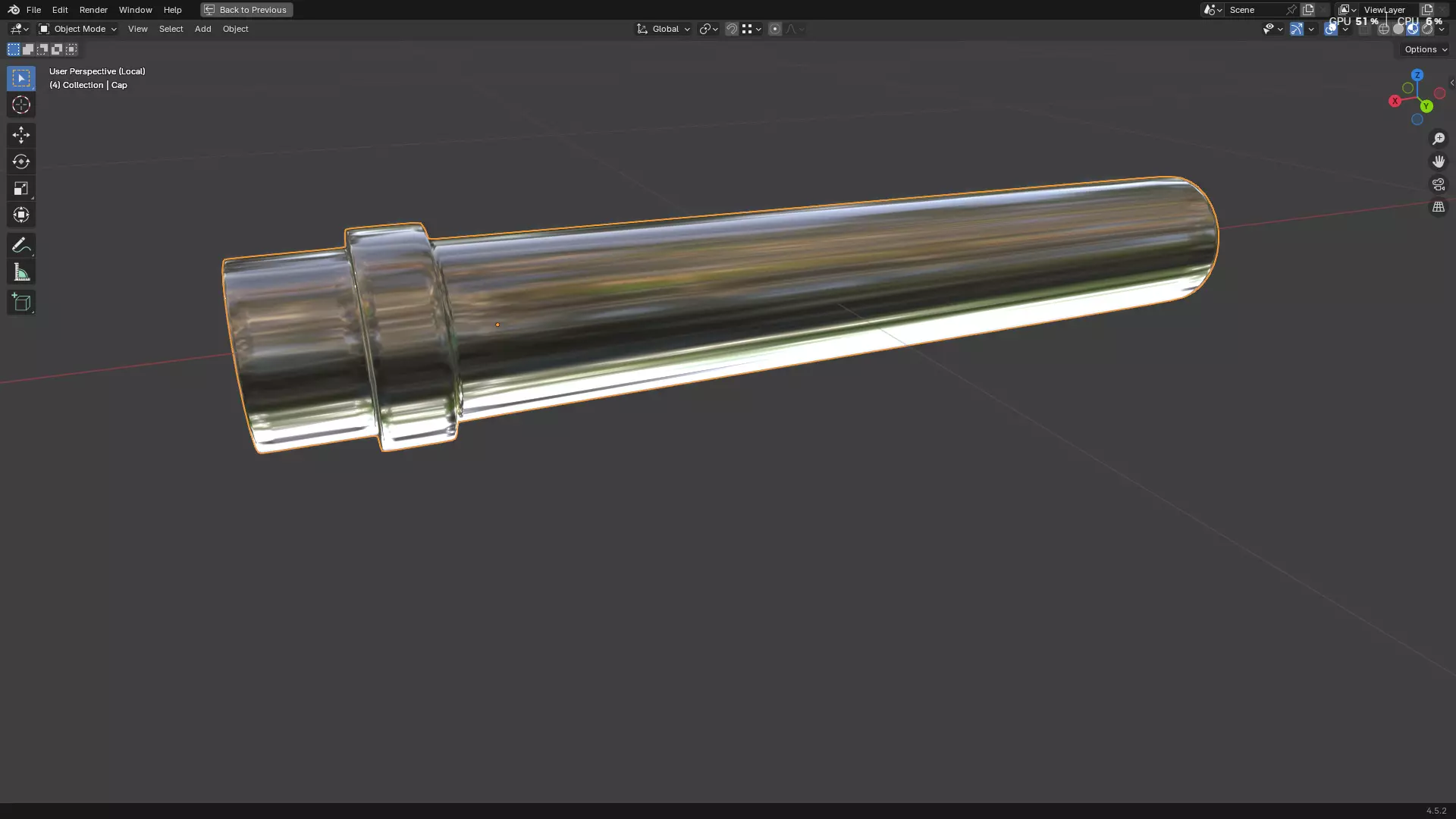
Task: Open the View menu in viewport header
Action: [x=137, y=29]
